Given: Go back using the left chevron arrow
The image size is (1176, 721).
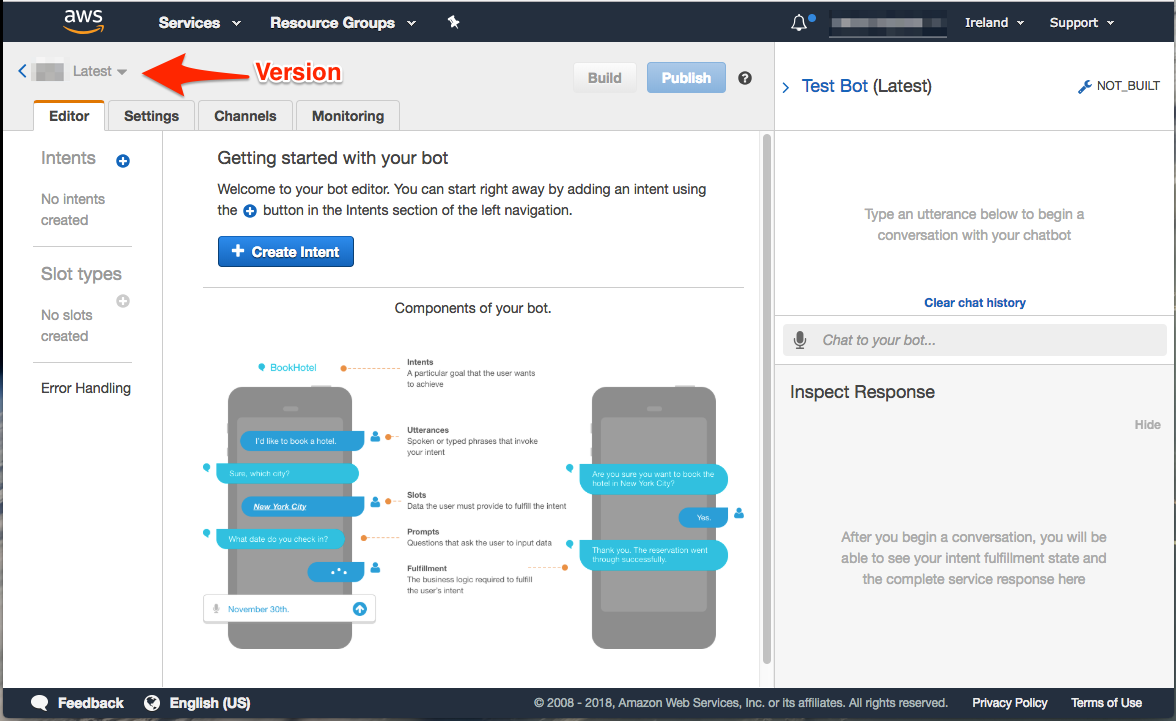Looking at the screenshot, I should (x=22, y=71).
